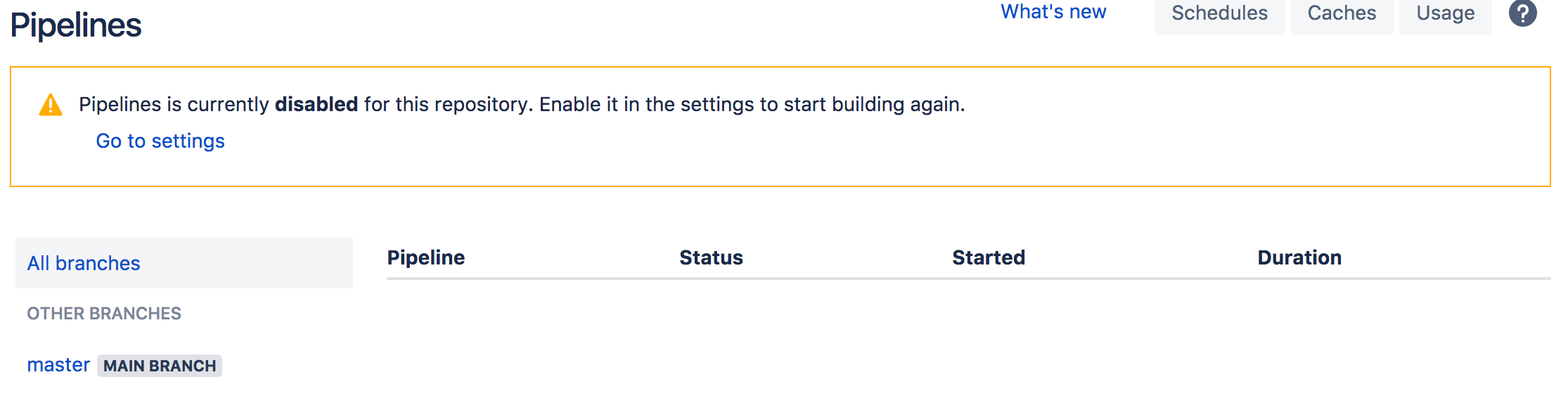The height and width of the screenshot is (408, 1568).
Task: Click the Pipelines page title
Action: (x=76, y=25)
